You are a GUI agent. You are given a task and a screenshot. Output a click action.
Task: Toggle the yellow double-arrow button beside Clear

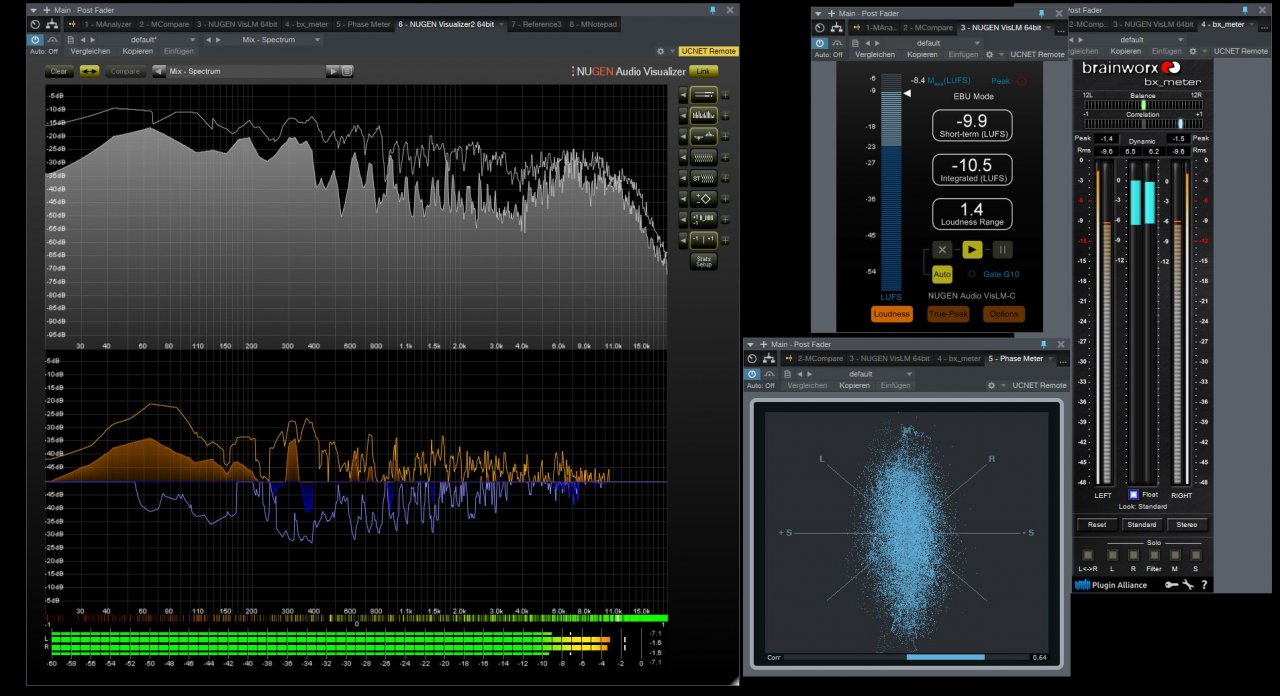[90, 71]
